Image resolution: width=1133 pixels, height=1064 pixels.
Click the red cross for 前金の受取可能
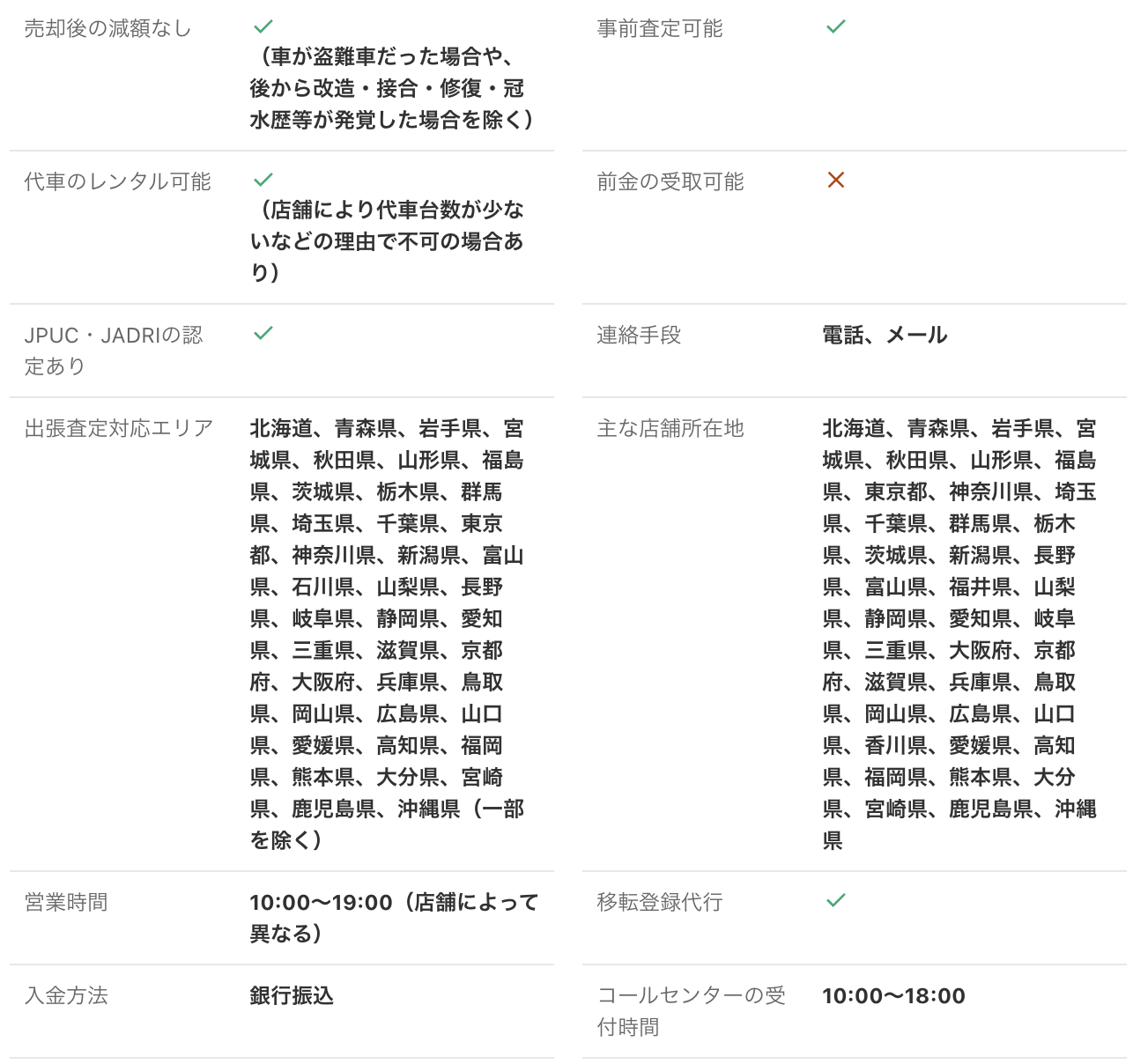835,180
